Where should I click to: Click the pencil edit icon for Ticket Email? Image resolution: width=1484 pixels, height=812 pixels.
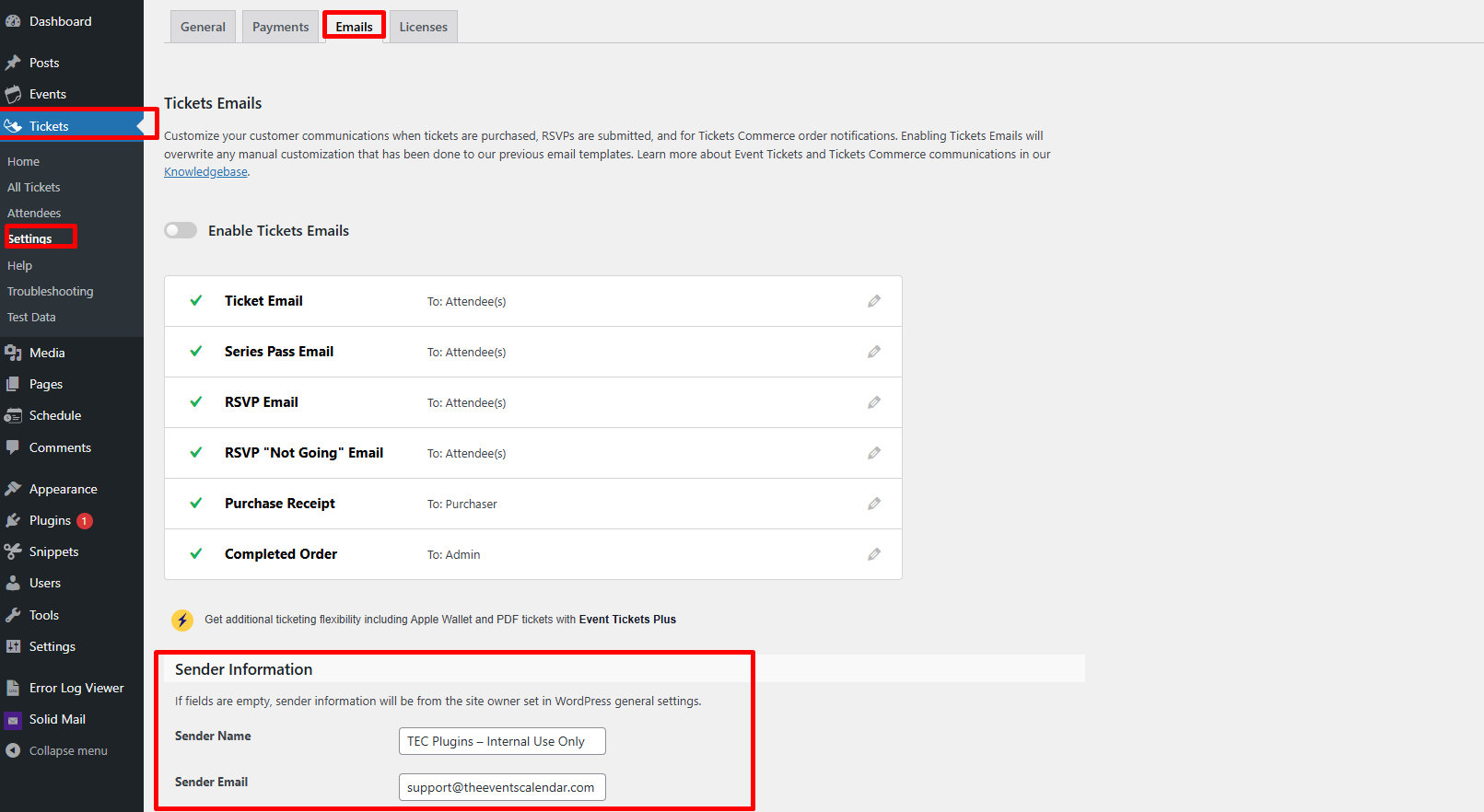873,301
